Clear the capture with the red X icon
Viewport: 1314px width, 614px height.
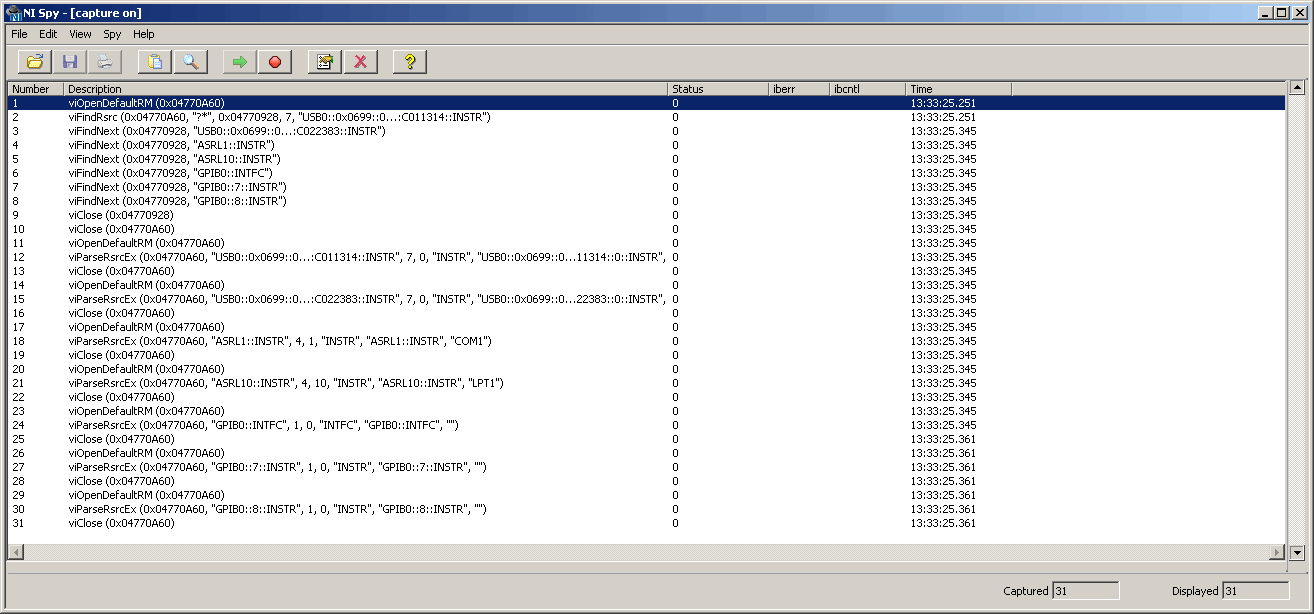click(360, 62)
